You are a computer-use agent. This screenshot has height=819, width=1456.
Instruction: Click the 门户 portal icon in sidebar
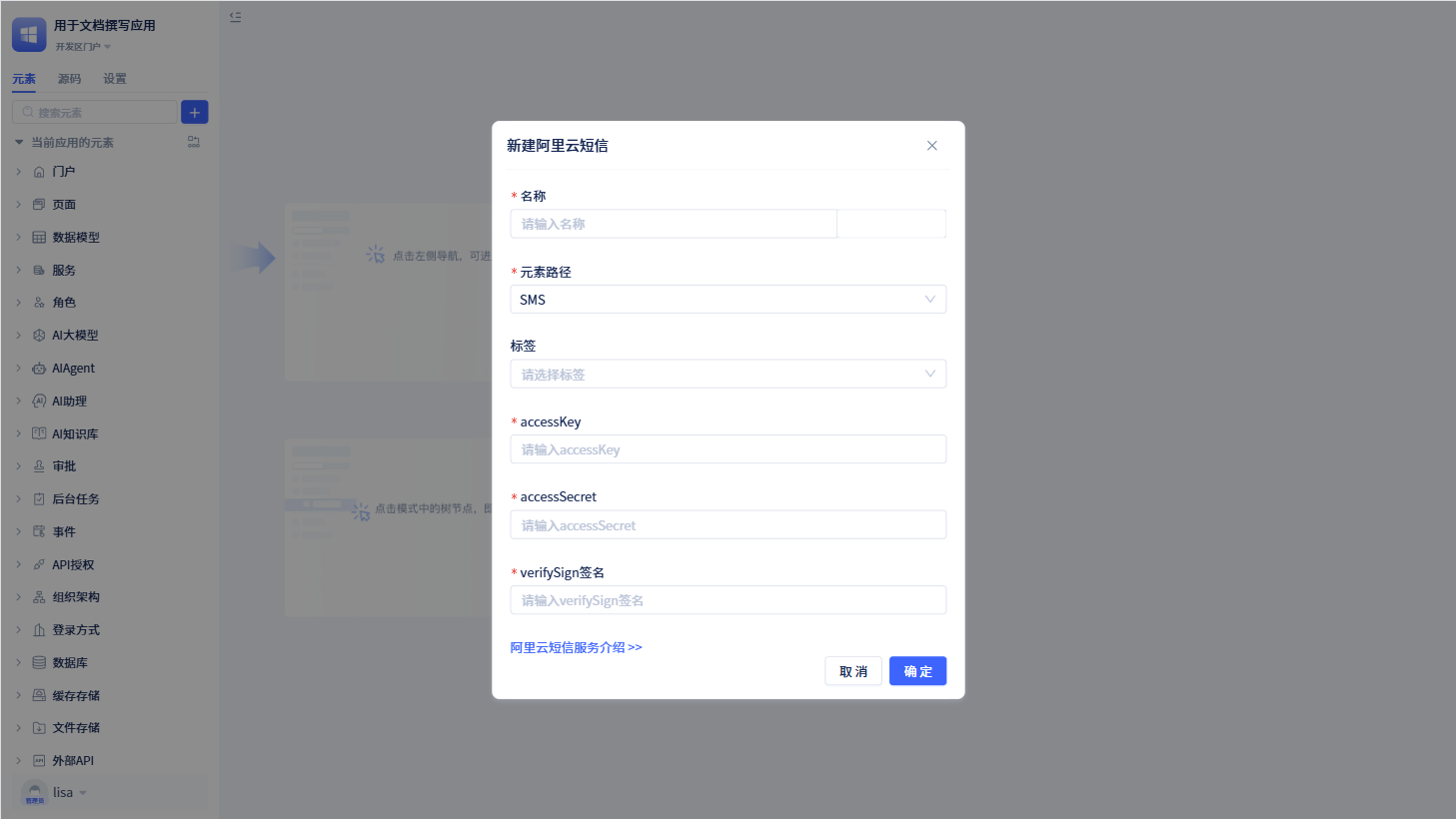coord(39,172)
